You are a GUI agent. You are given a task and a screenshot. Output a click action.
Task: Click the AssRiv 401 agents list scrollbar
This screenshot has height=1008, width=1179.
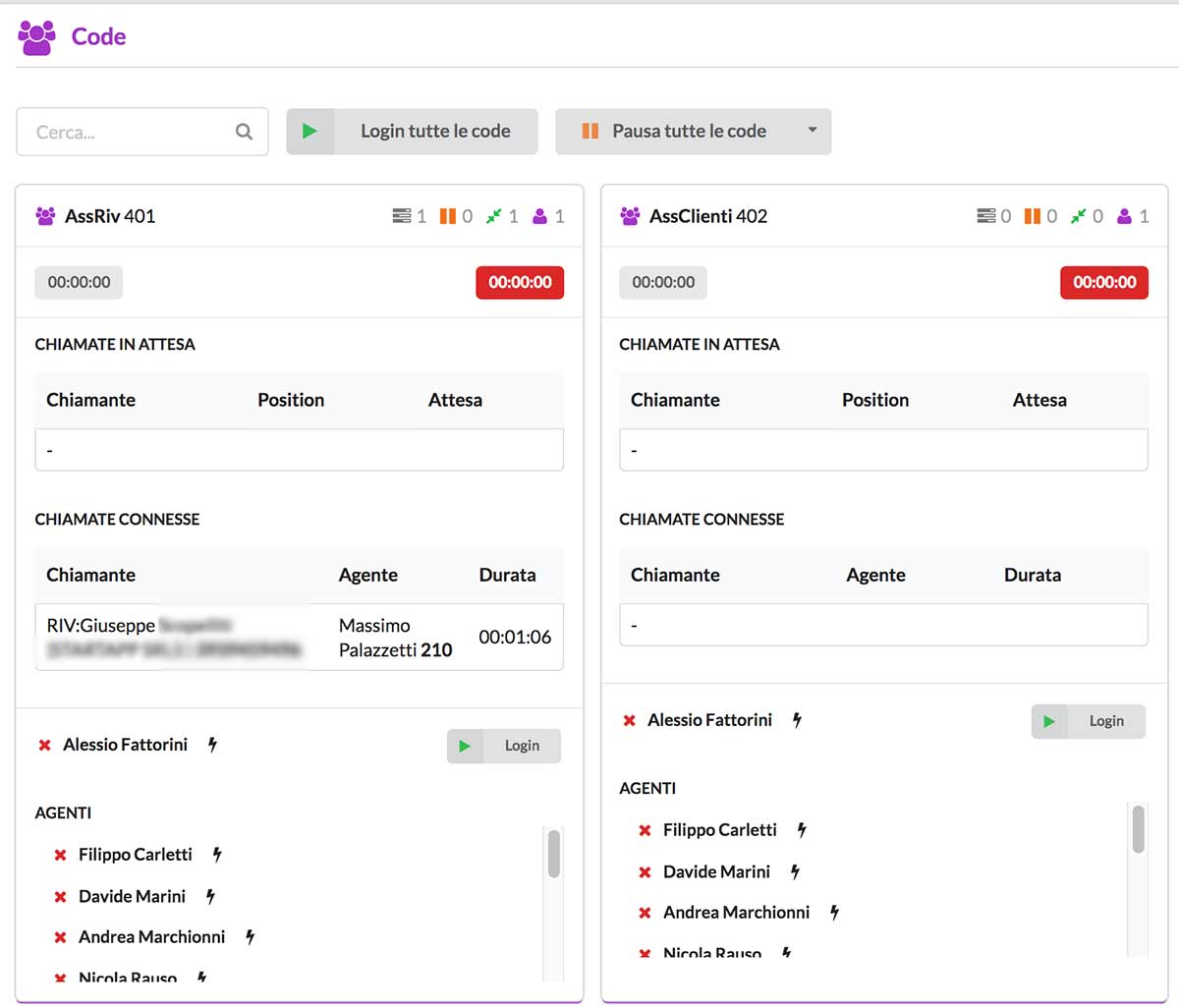[x=554, y=854]
